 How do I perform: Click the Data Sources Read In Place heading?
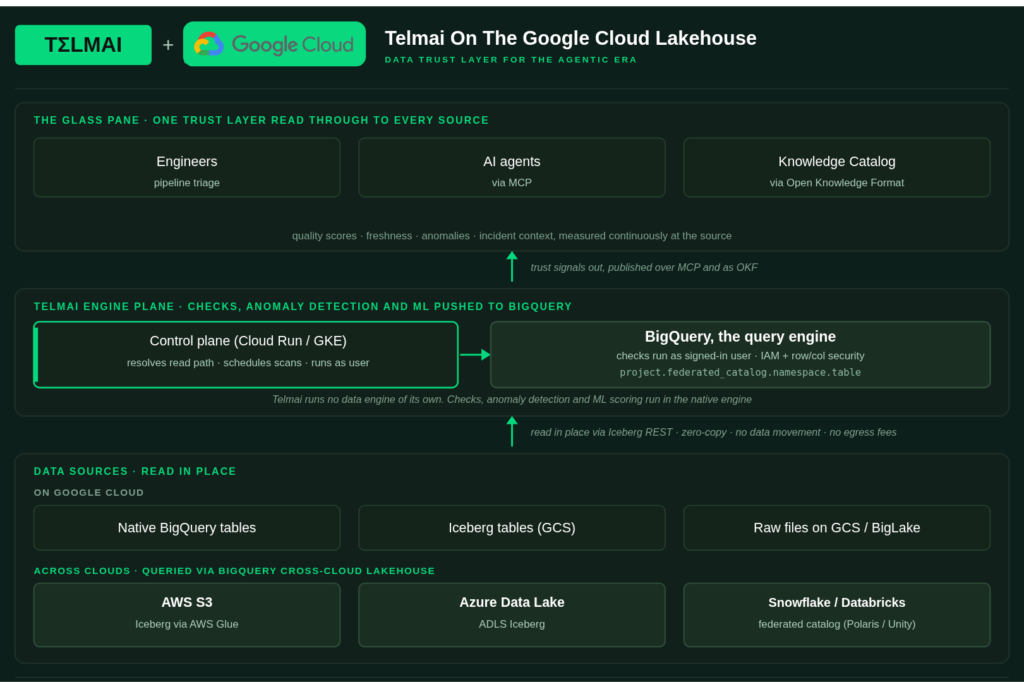(135, 471)
